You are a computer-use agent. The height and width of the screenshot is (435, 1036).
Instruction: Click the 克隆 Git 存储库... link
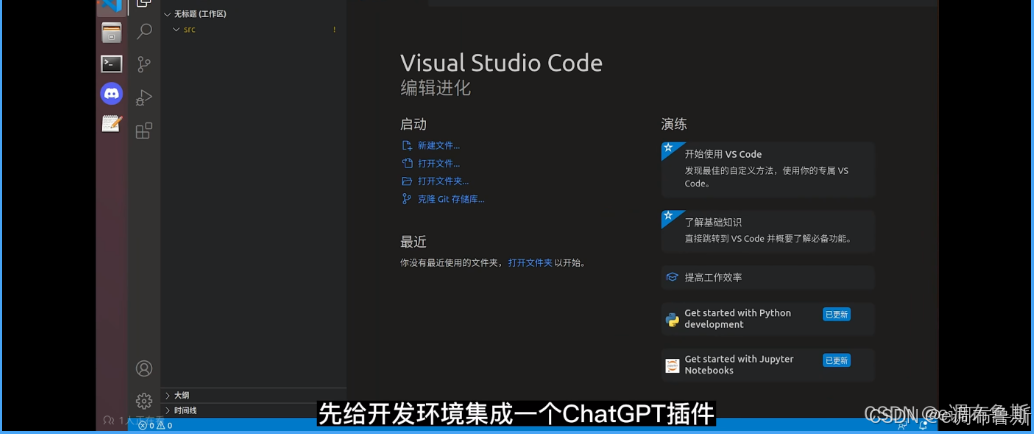tap(451, 199)
